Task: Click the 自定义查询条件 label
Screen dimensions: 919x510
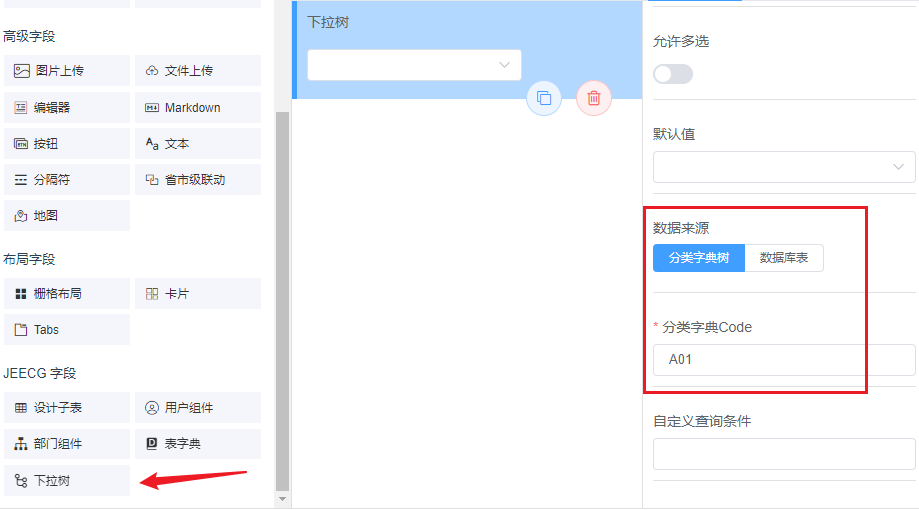Action: pyautogui.click(x=702, y=421)
